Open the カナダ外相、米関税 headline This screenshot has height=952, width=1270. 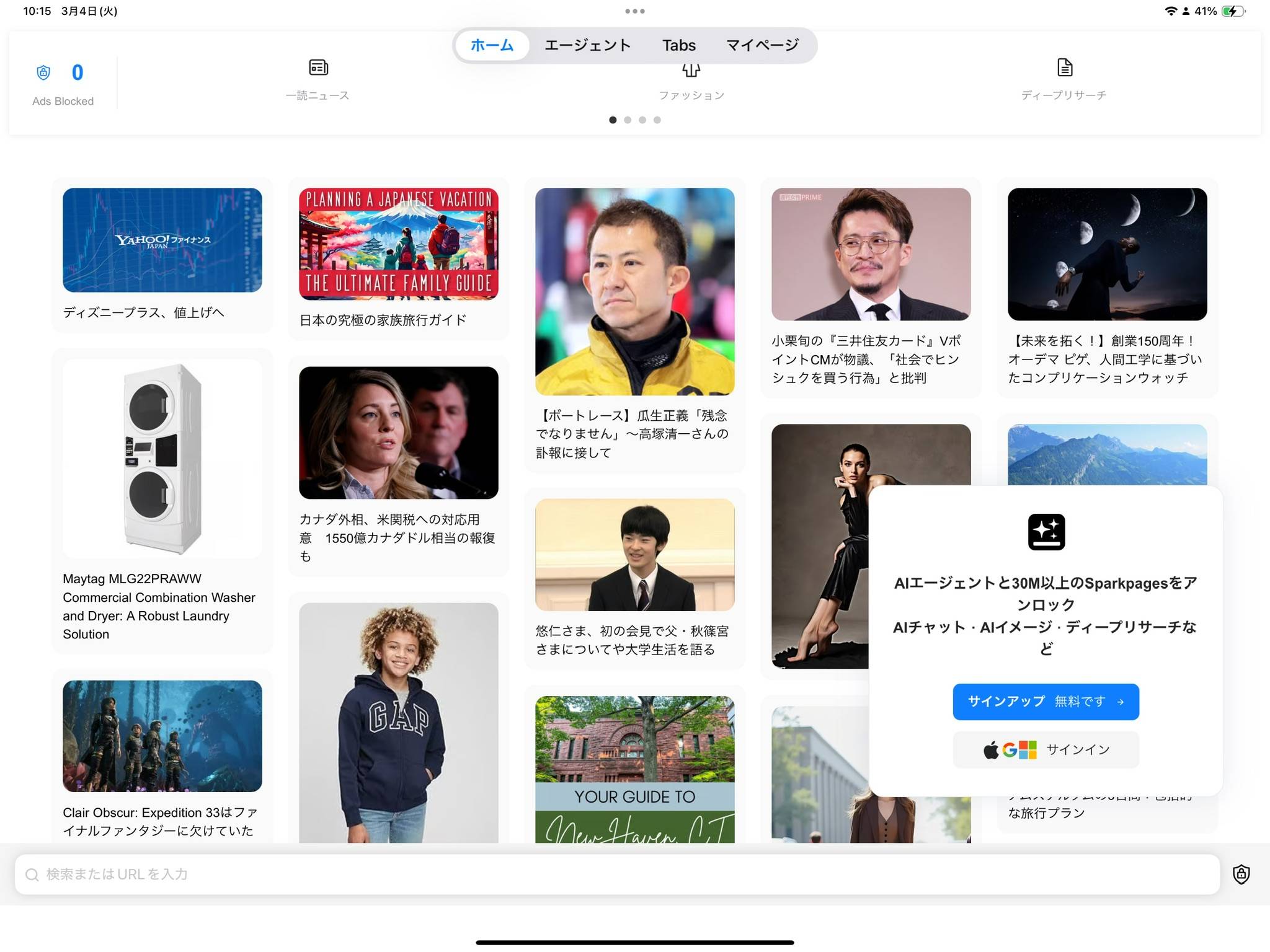click(397, 538)
